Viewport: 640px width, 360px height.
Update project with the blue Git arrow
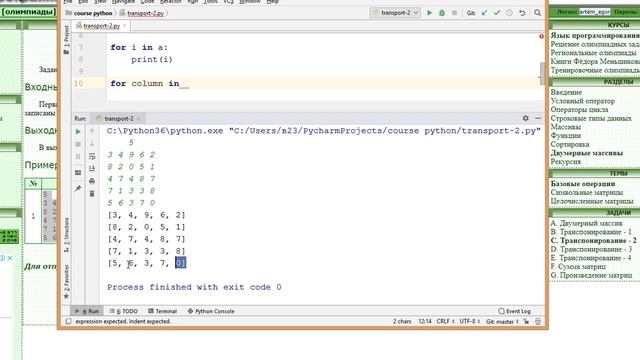coord(484,13)
